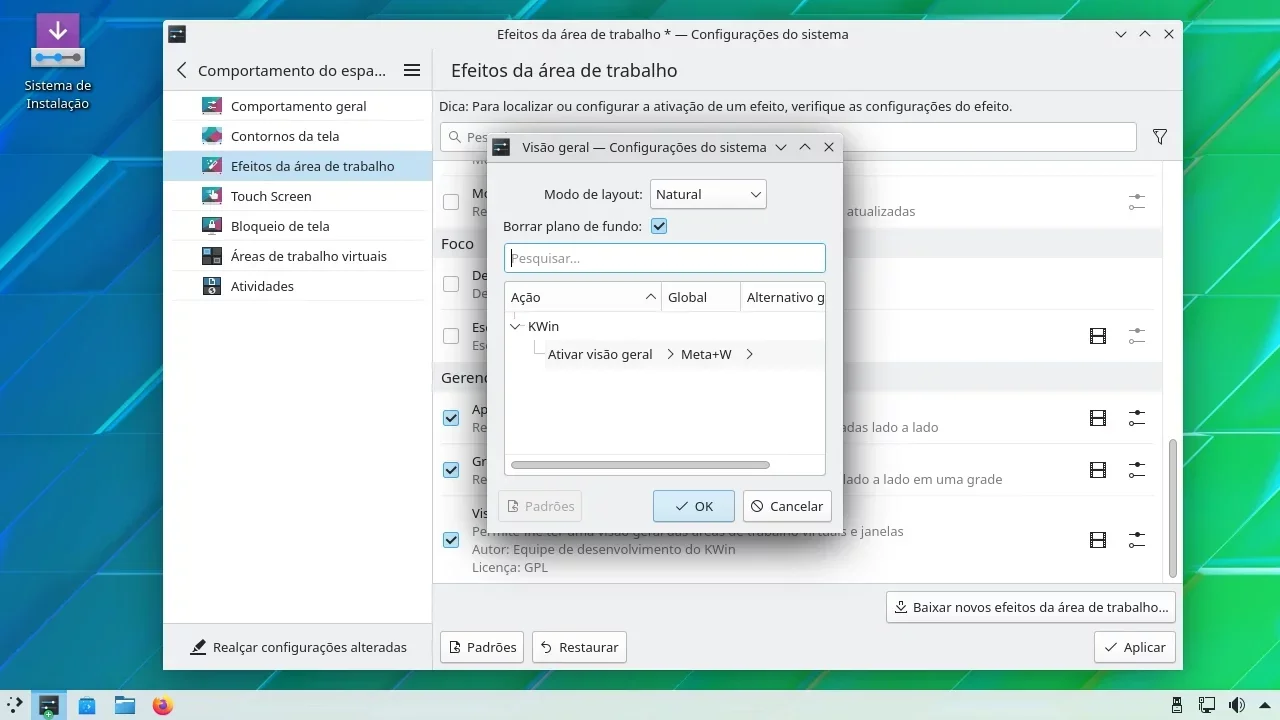The image size is (1280, 720).
Task: Focus the Pesquisar field in the dialog
Action: 665,258
